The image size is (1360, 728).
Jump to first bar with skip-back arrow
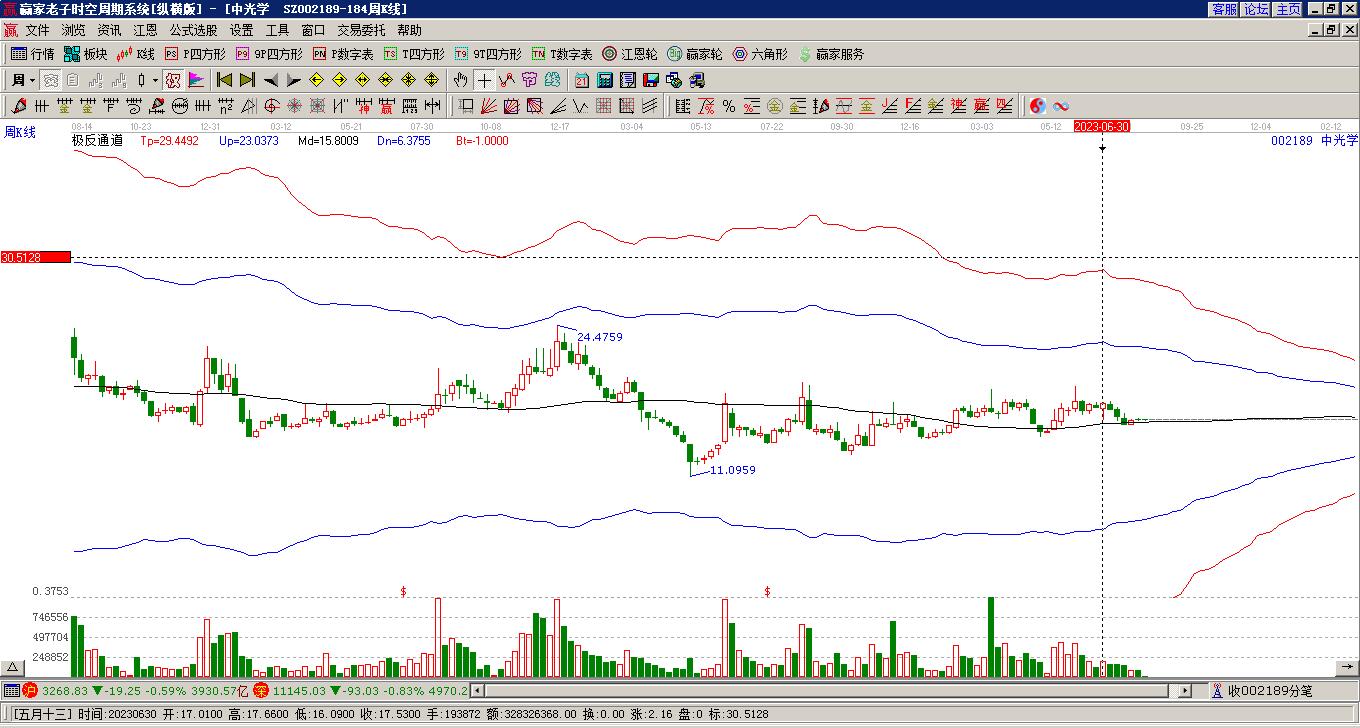pos(224,80)
